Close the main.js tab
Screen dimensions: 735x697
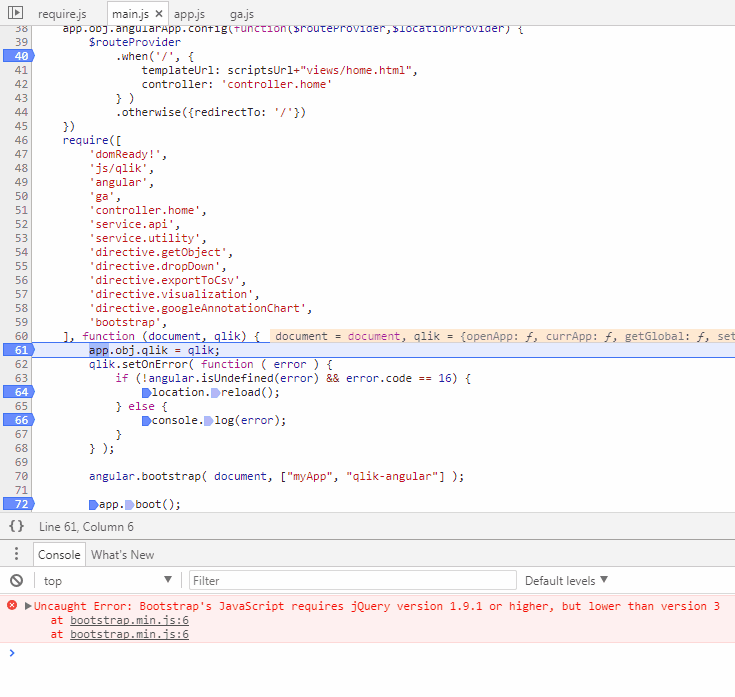coord(159,15)
